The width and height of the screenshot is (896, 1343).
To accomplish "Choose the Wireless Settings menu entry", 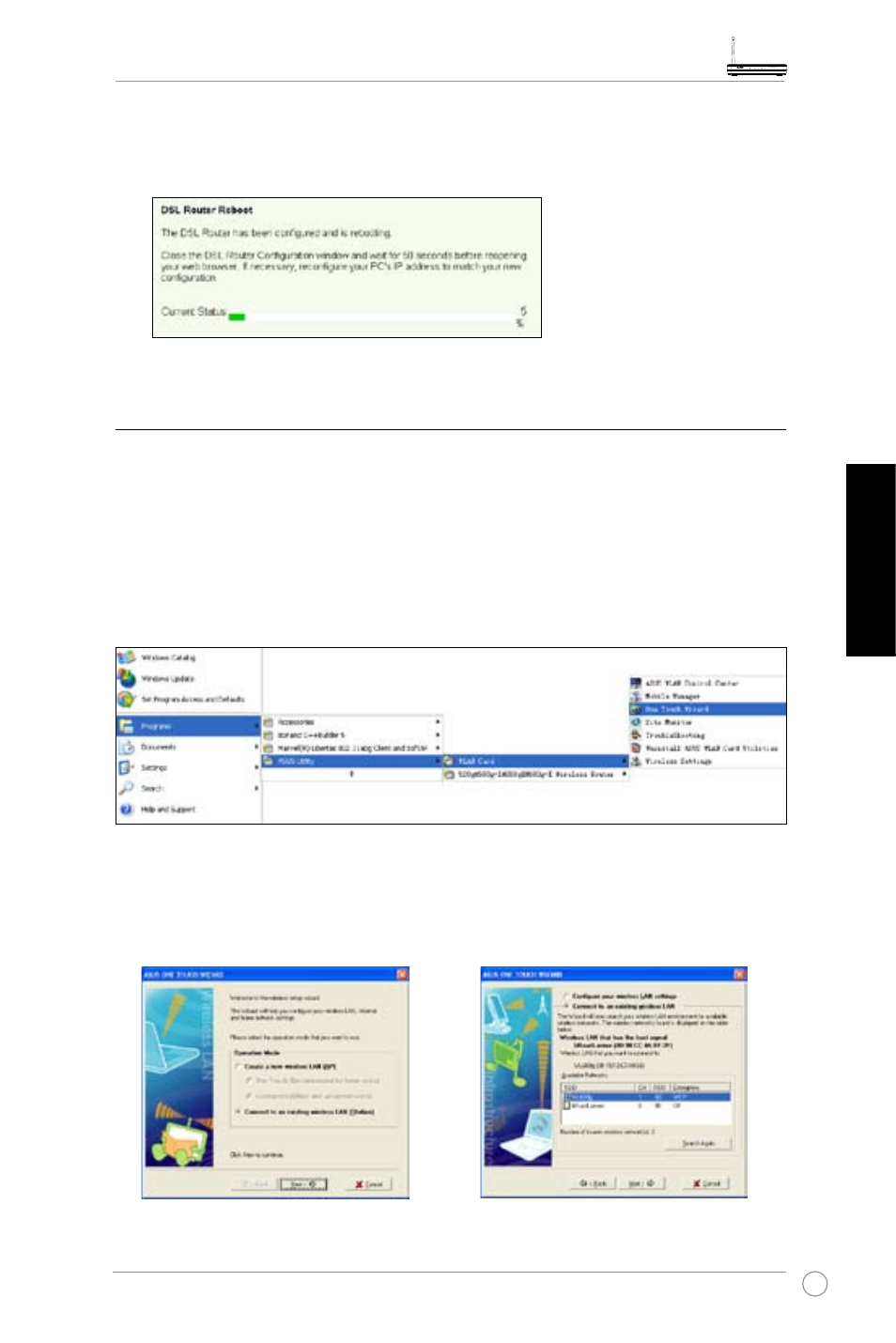I will pos(678,762).
